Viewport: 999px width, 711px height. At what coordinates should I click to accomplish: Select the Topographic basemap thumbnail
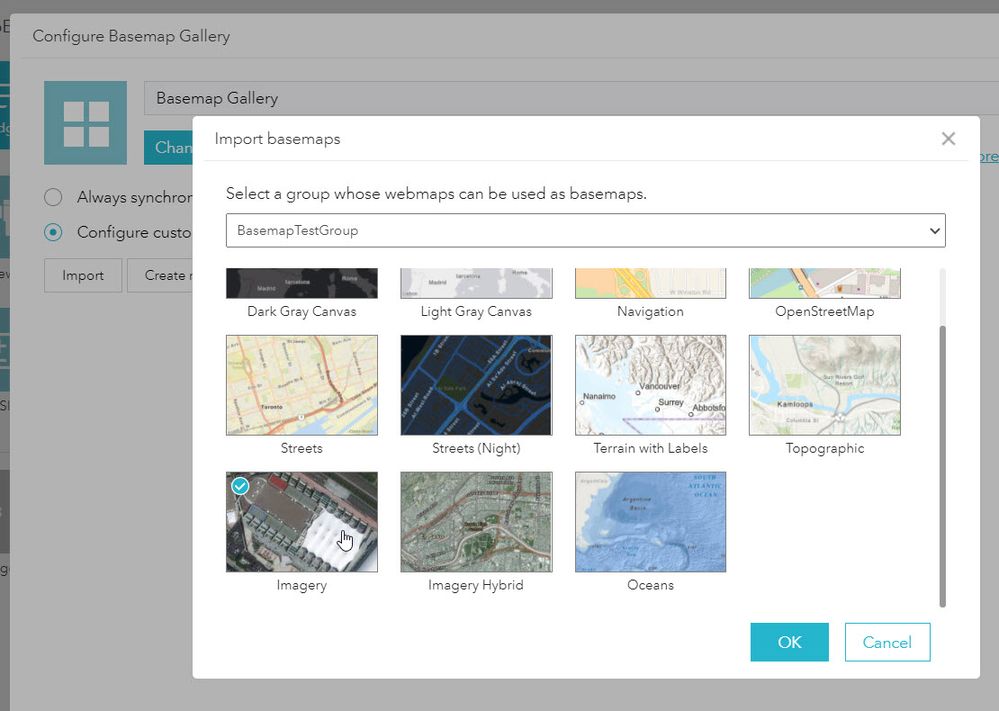coord(825,385)
